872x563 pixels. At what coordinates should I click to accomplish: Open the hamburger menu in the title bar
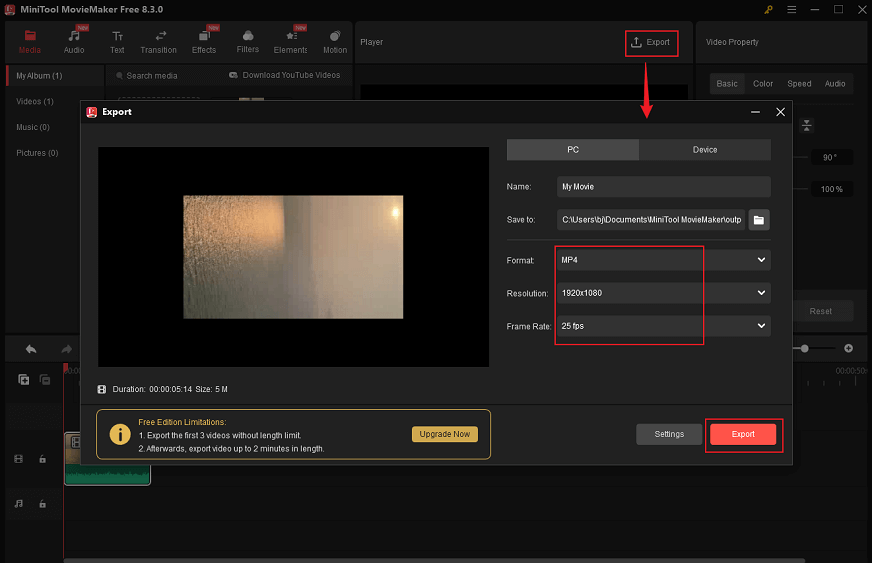click(x=791, y=9)
